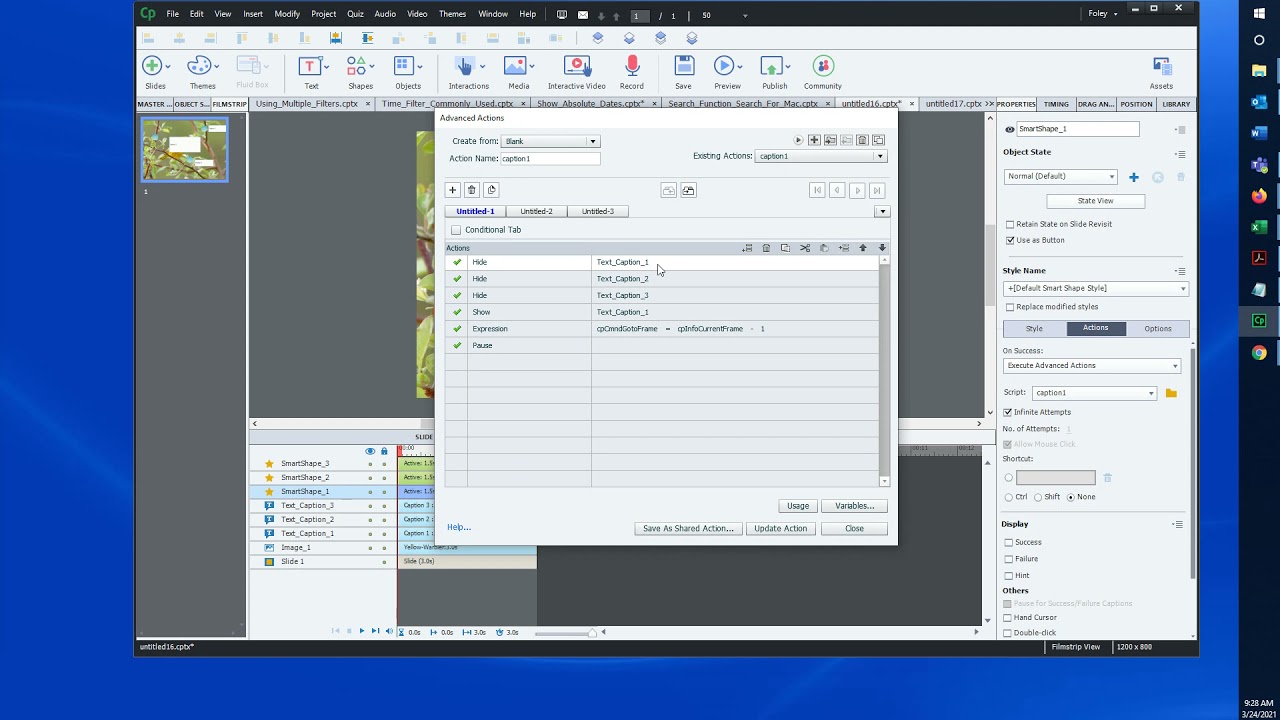Delete decision tab using trash icon
The width and height of the screenshot is (1280, 720).
(471, 190)
